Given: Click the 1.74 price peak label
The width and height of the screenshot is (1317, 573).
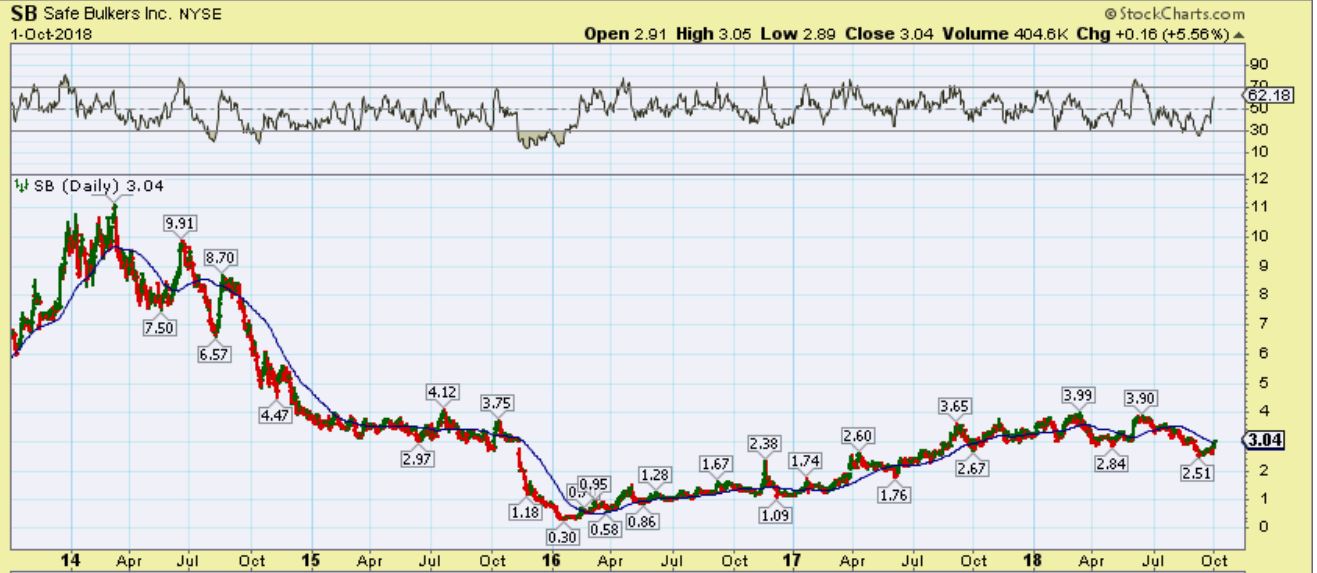Looking at the screenshot, I should [805, 461].
